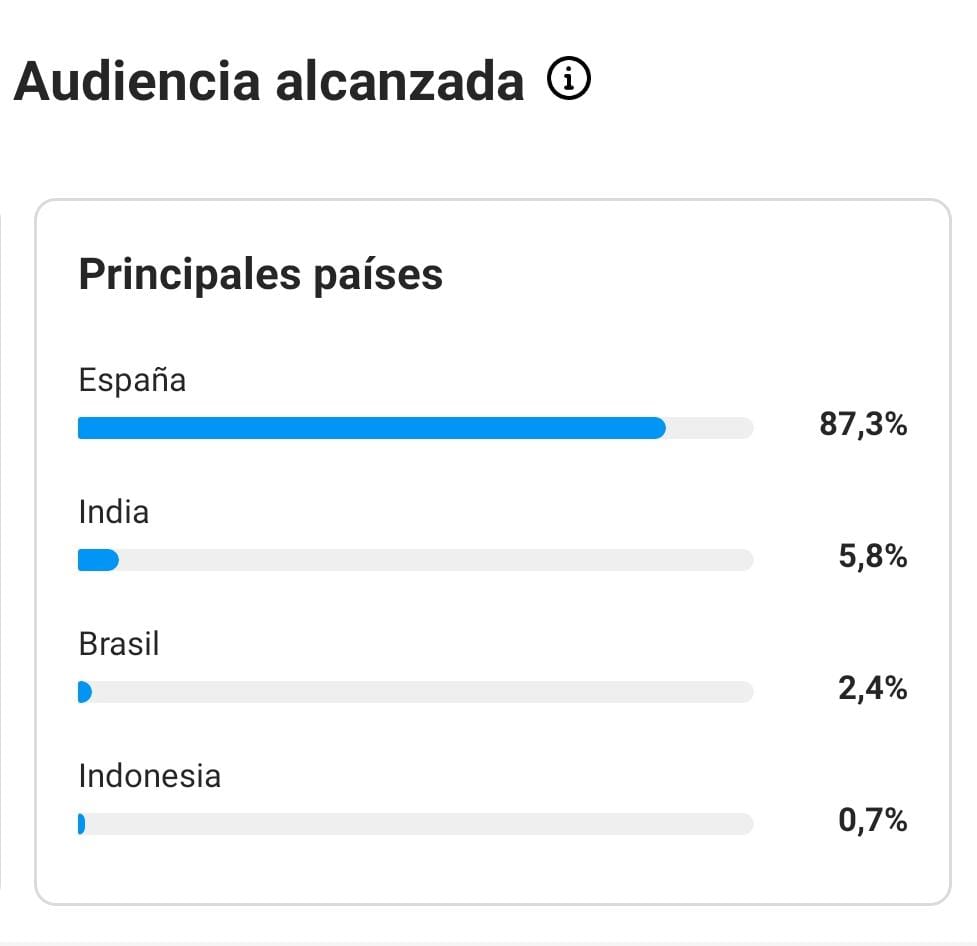Select the blue India bar fill
This screenshot has height=946, width=977.
click(98, 560)
